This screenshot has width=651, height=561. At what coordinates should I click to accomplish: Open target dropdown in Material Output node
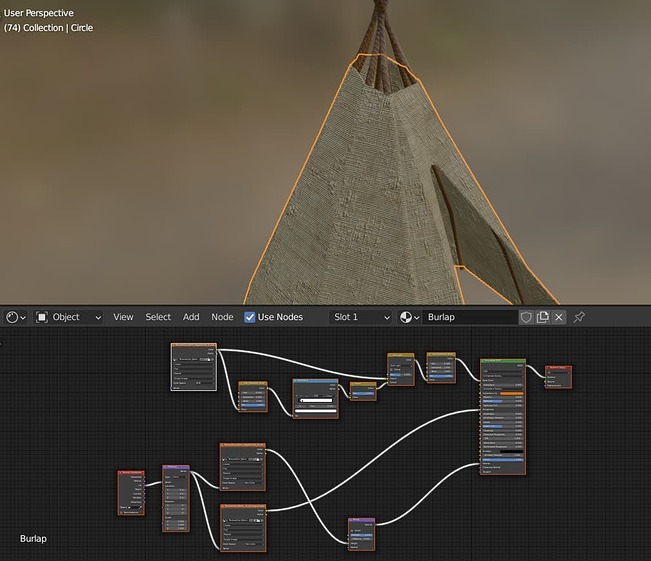558,372
